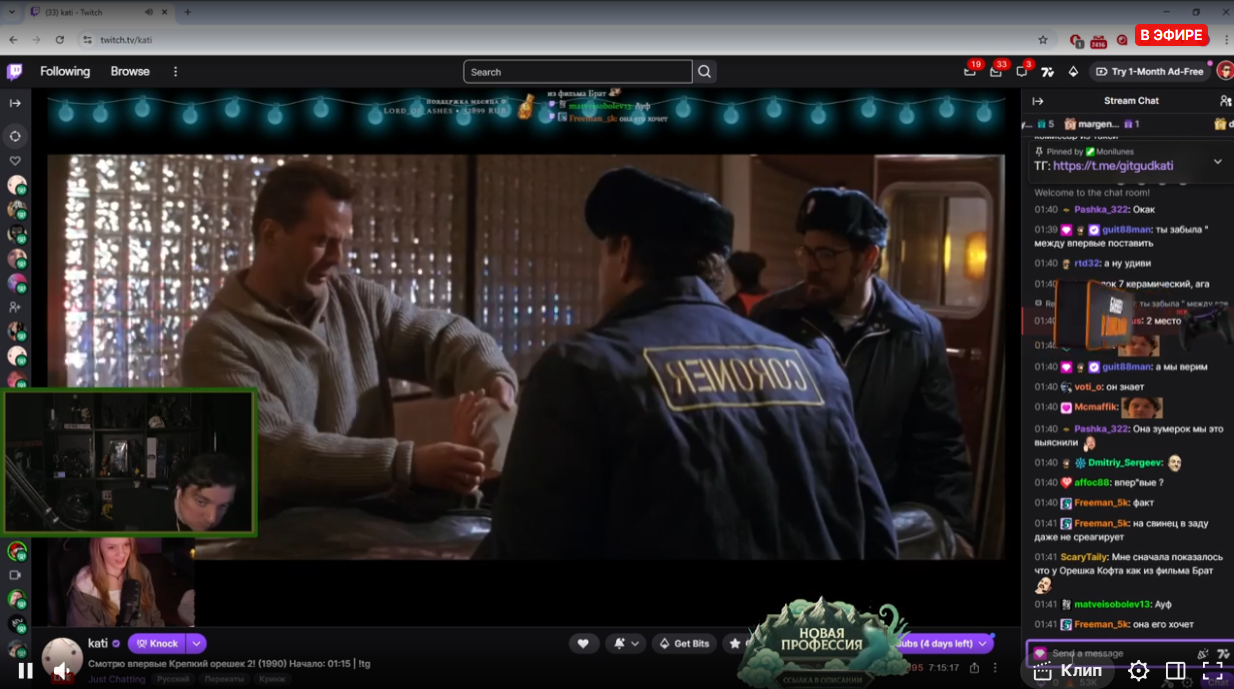The width and height of the screenshot is (1234, 689).
Task: Go back in browser
Action: (x=13, y=40)
